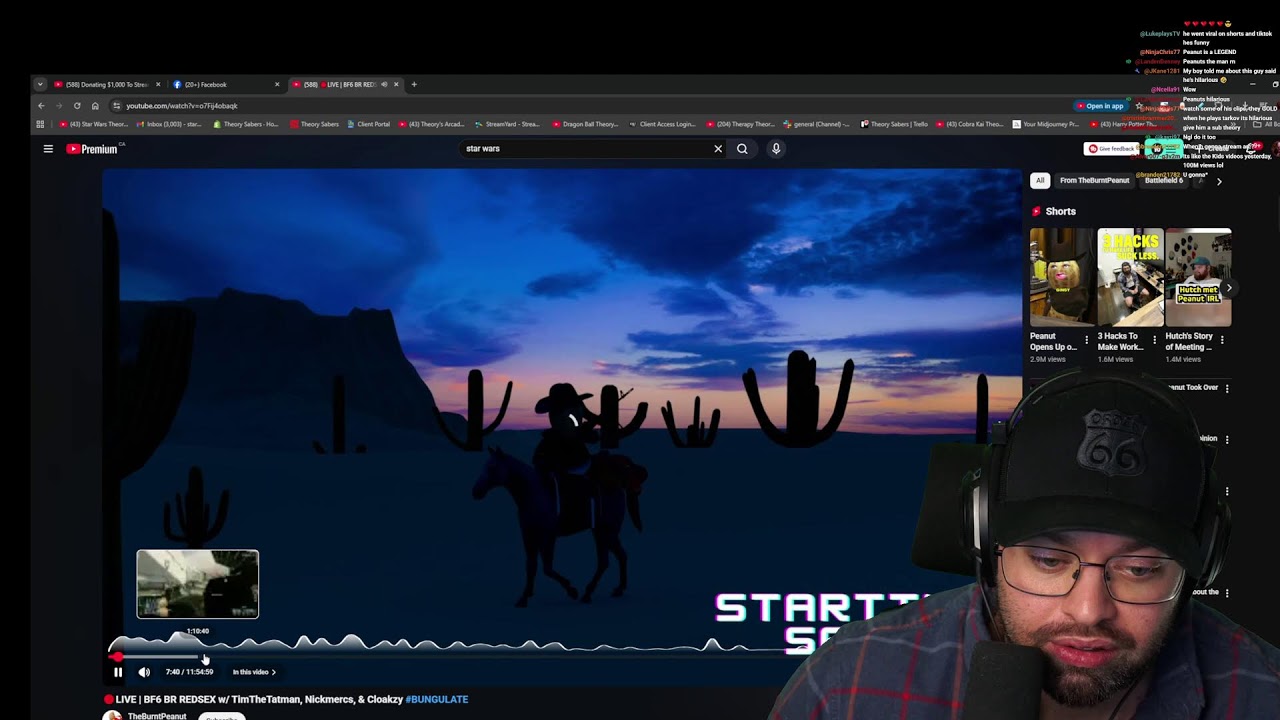The image size is (1280, 720).
Task: Close the active LIVE BF6 tab
Action: (396, 85)
